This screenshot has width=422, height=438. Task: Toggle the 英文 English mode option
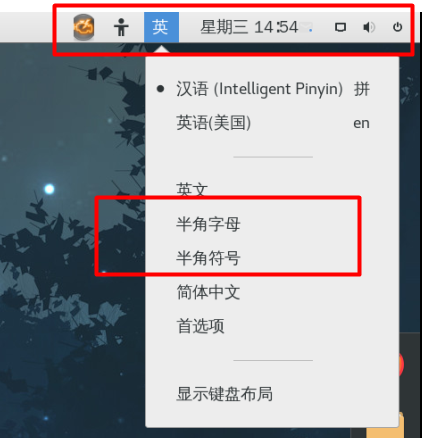point(192,190)
